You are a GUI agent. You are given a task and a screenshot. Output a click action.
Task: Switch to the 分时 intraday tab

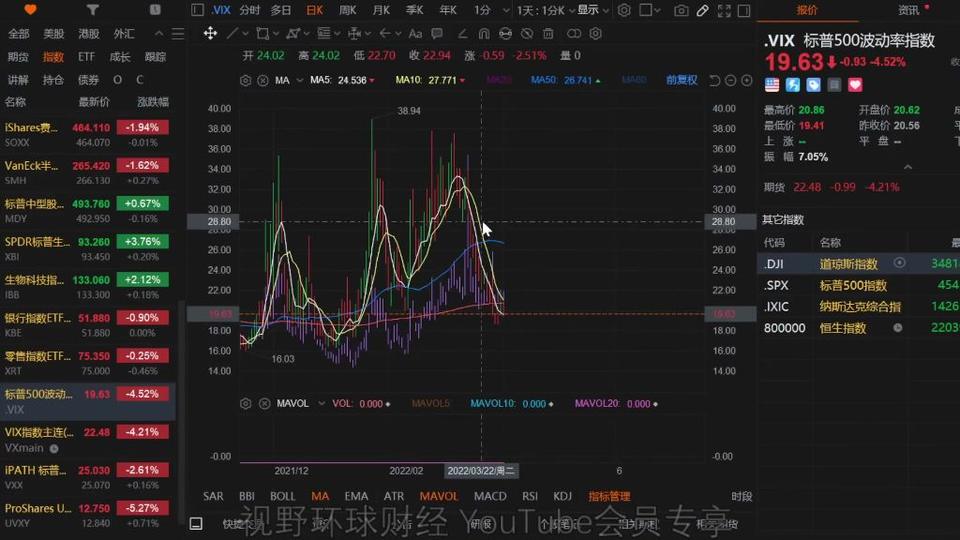(x=250, y=10)
